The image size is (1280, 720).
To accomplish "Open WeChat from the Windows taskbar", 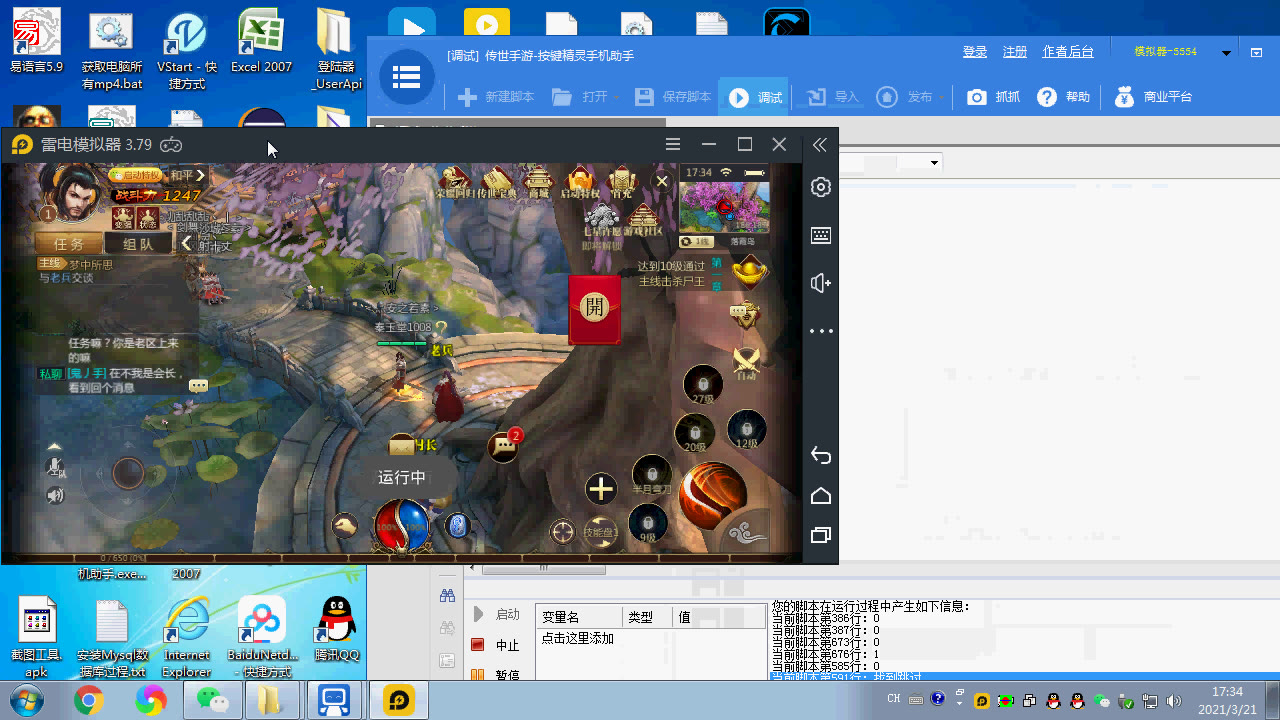I will (211, 700).
